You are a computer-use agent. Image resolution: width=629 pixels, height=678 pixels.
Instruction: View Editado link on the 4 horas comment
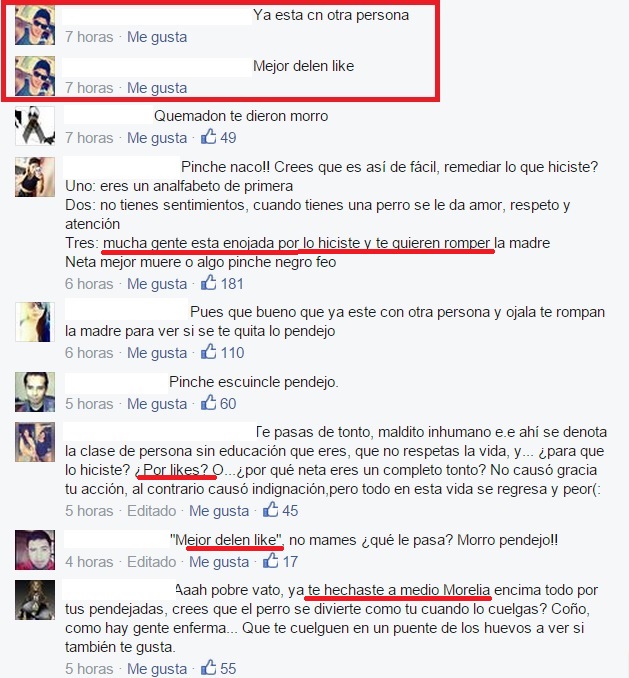[x=152, y=562]
